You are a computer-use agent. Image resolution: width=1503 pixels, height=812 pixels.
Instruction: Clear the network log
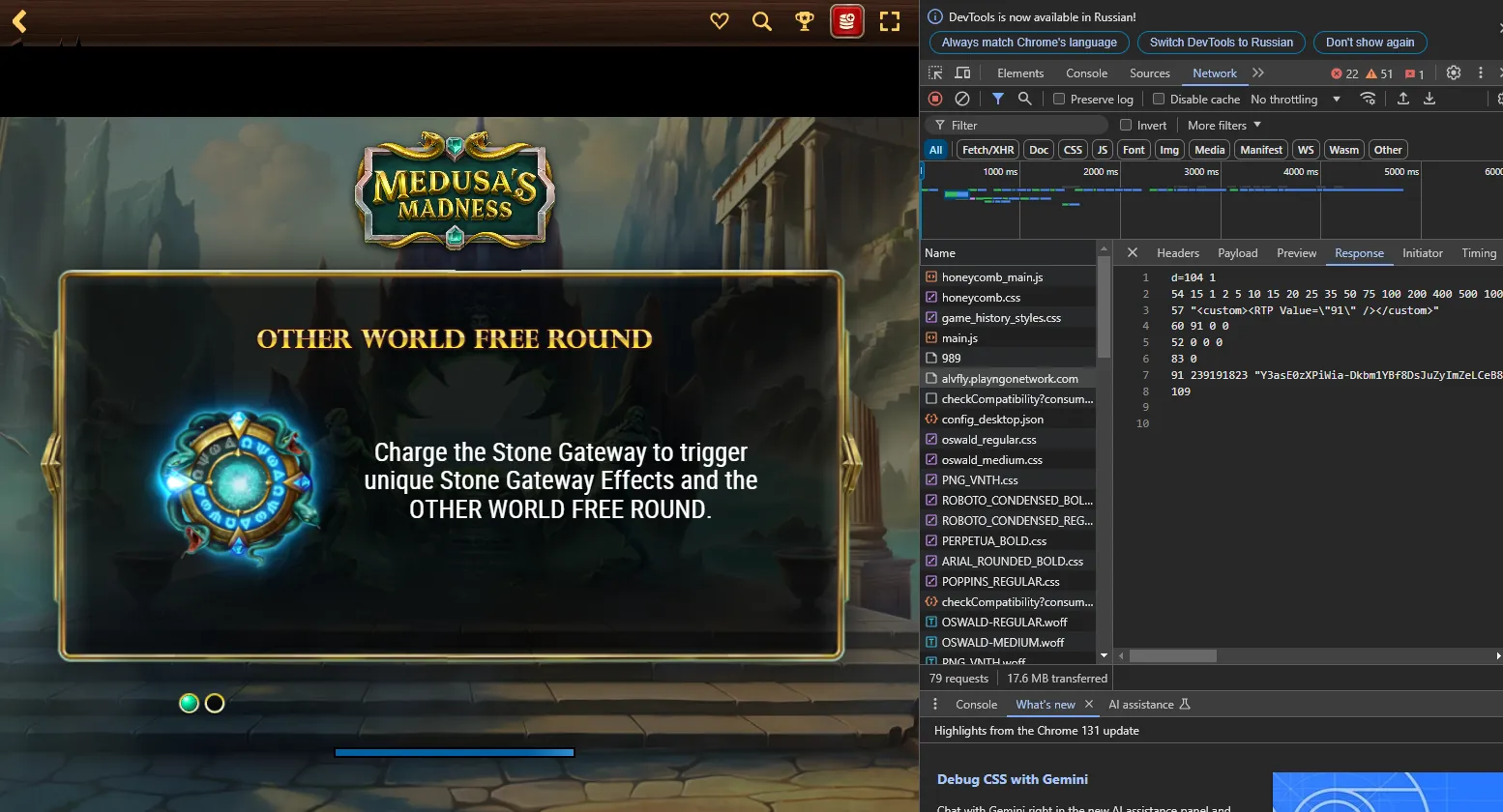pos(962,99)
